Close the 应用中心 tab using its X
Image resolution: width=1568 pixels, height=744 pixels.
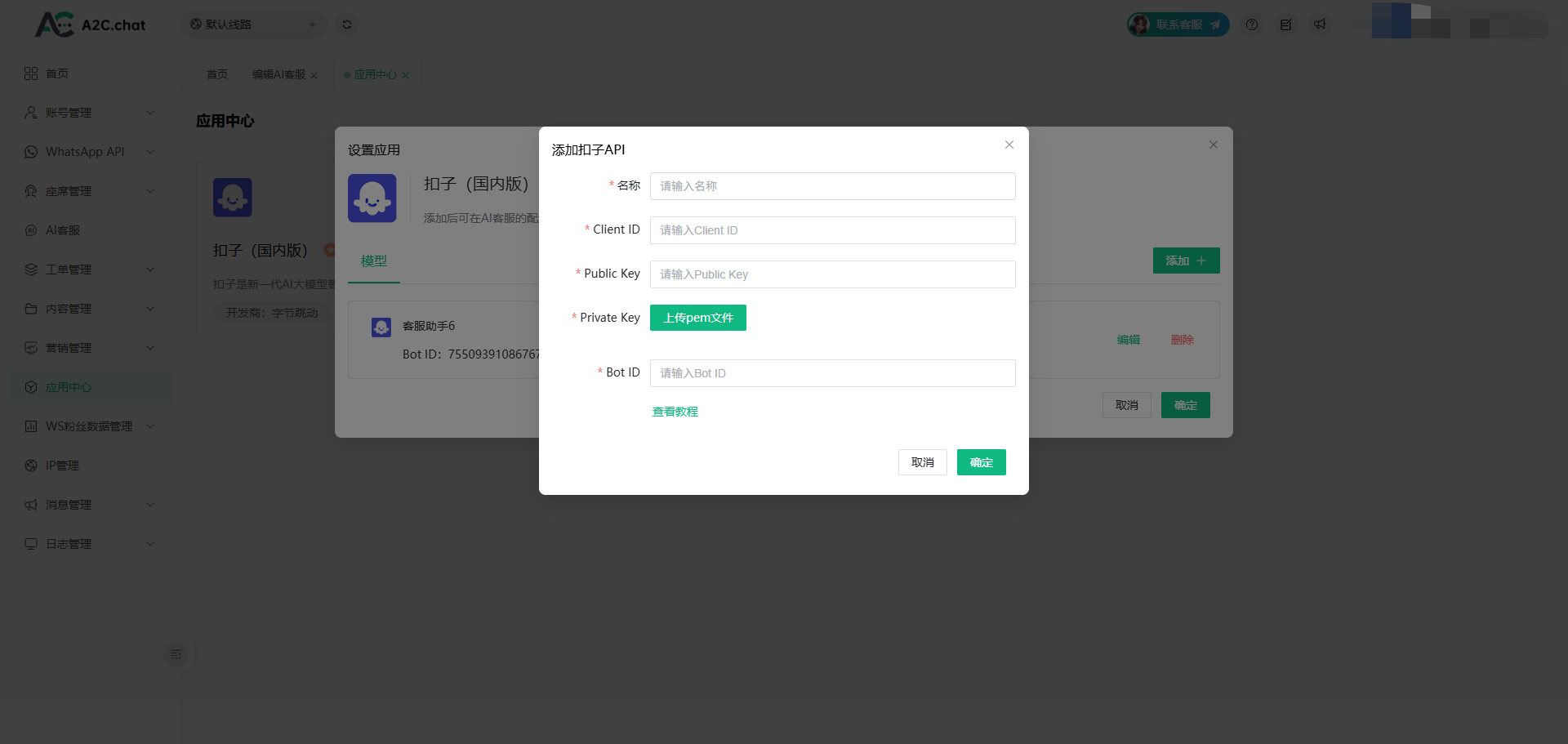coord(405,75)
